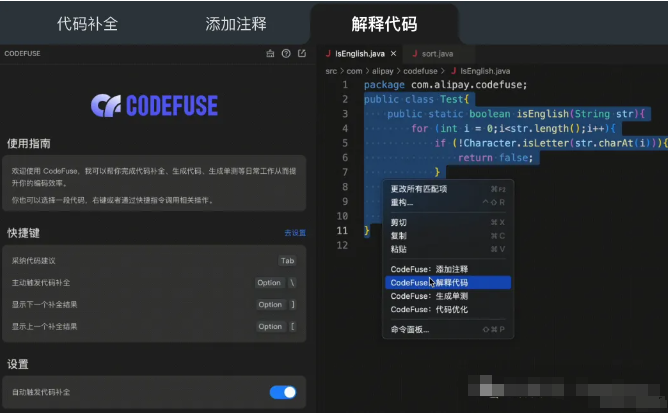The height and width of the screenshot is (413, 668).
Task: Click the broom clear icon in CODEFUSE header
Action: click(x=270, y=53)
